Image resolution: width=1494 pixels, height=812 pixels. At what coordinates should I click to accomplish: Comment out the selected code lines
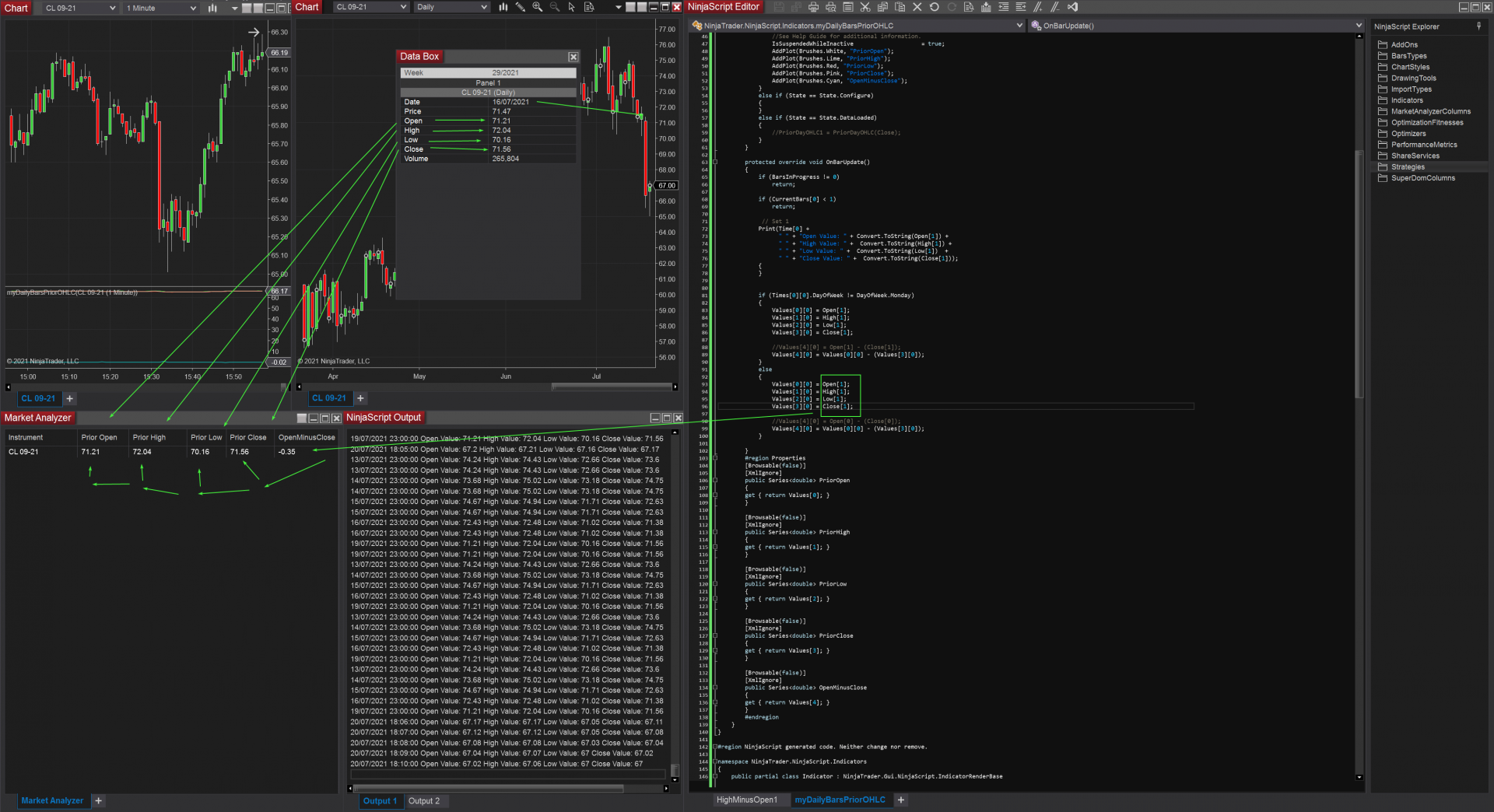[x=1038, y=7]
